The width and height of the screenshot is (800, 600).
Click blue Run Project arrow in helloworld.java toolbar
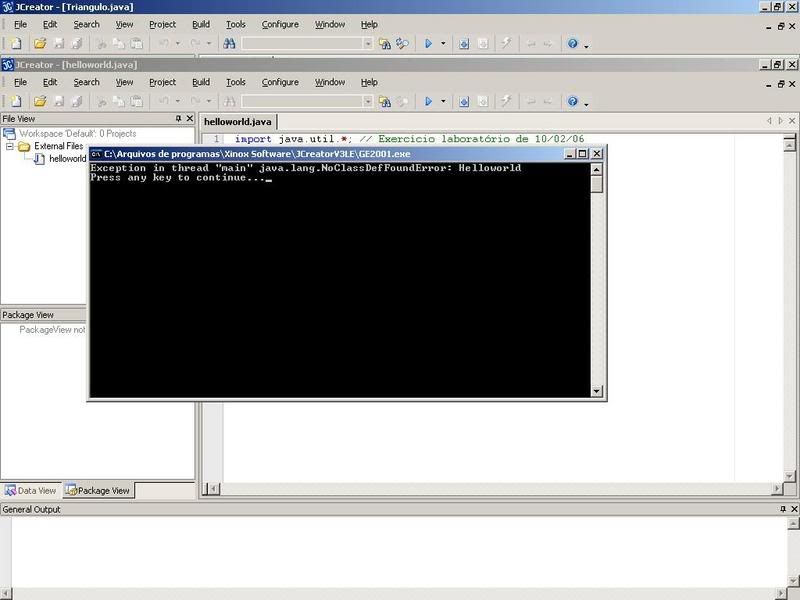[428, 101]
